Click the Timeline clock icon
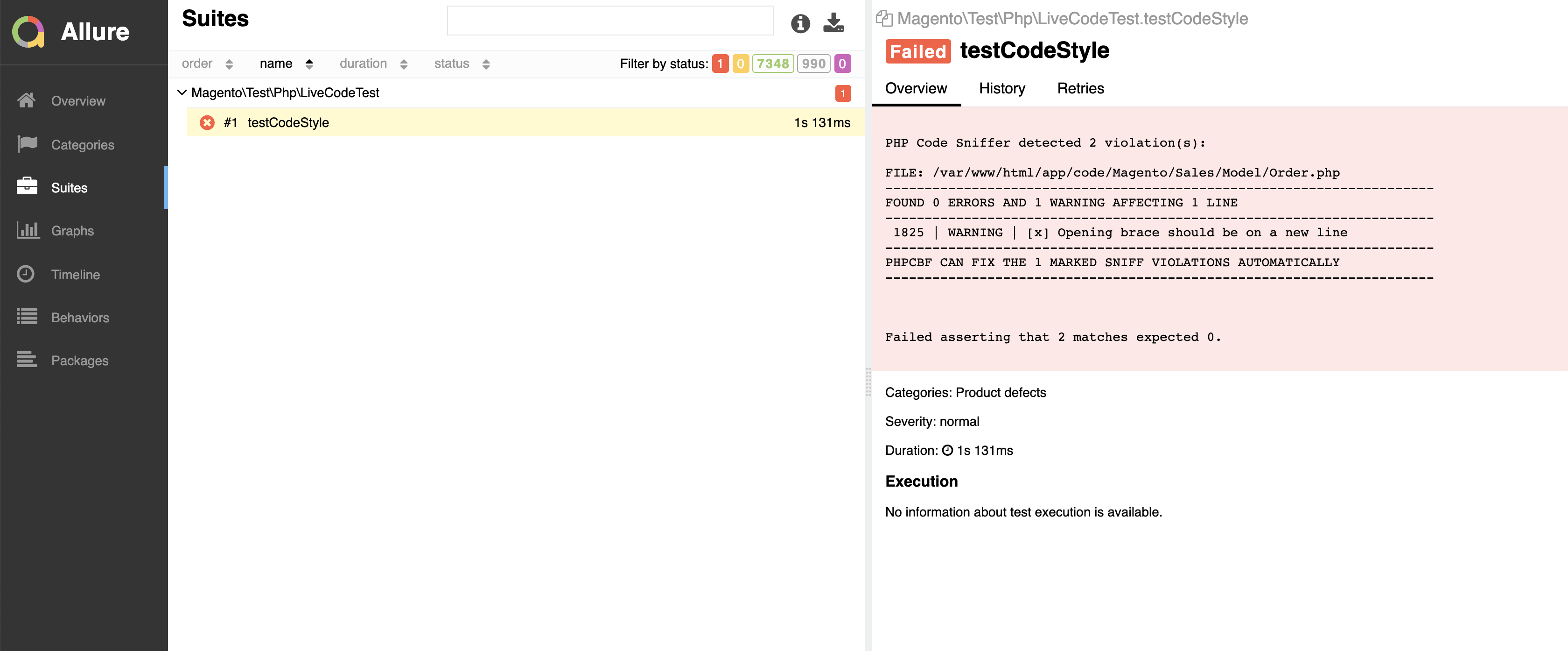The height and width of the screenshot is (651, 1568). point(26,274)
